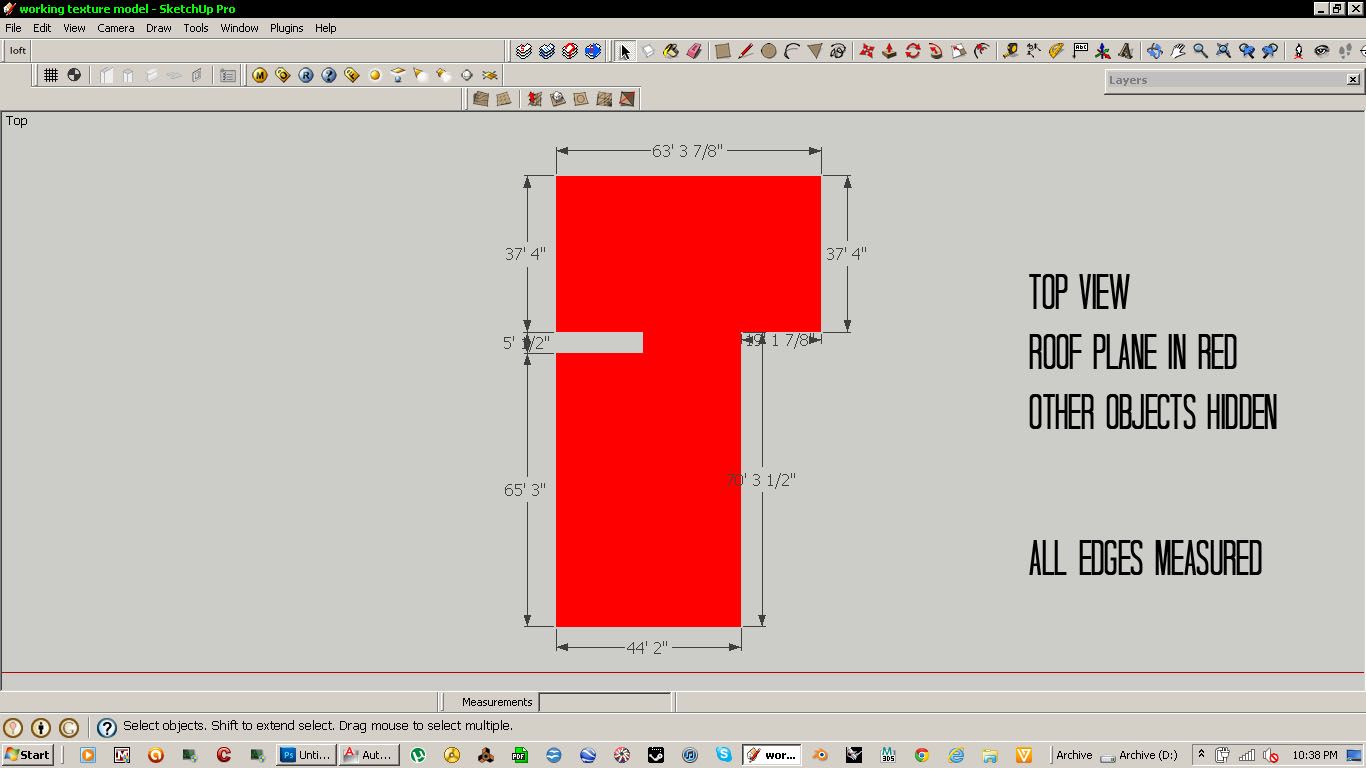Open the Plugins menu
The height and width of the screenshot is (769, 1366).
[287, 28]
